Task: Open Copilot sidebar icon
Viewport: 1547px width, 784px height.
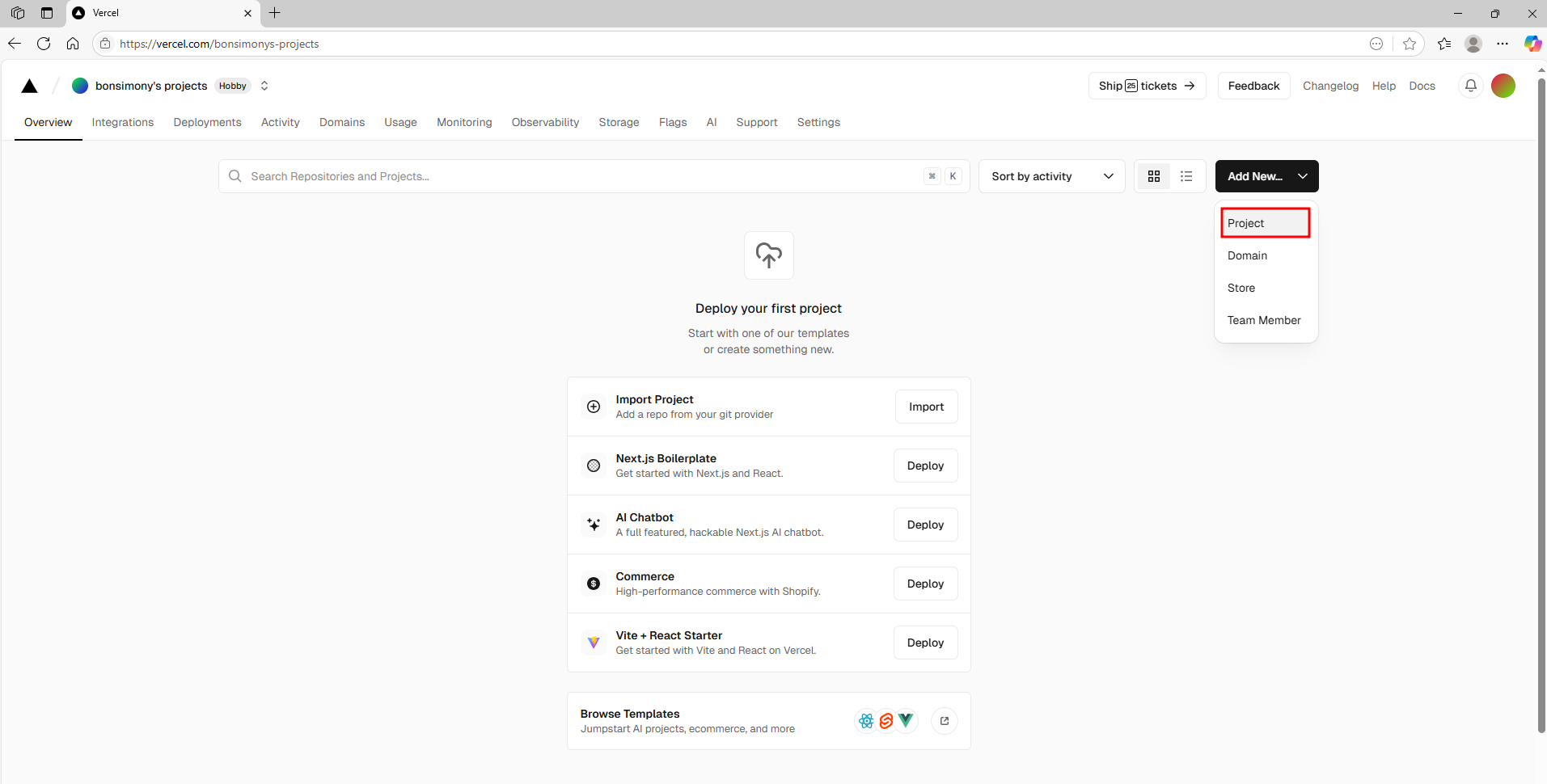Action: [x=1532, y=44]
